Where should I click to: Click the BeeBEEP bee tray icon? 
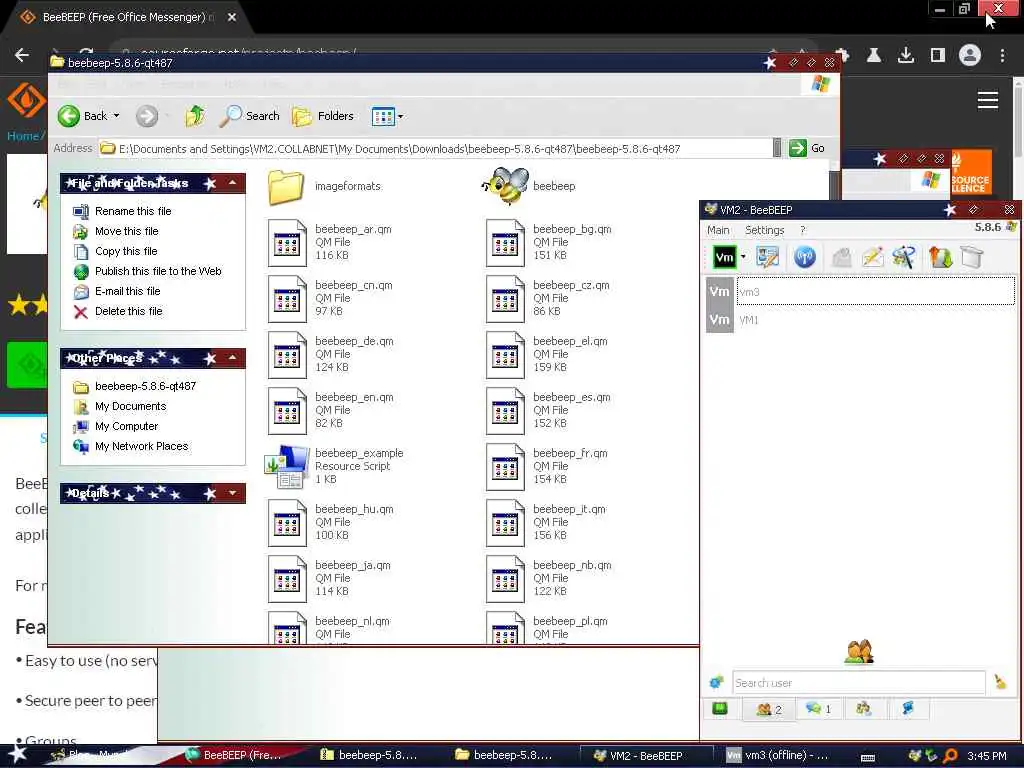[x=915, y=756]
